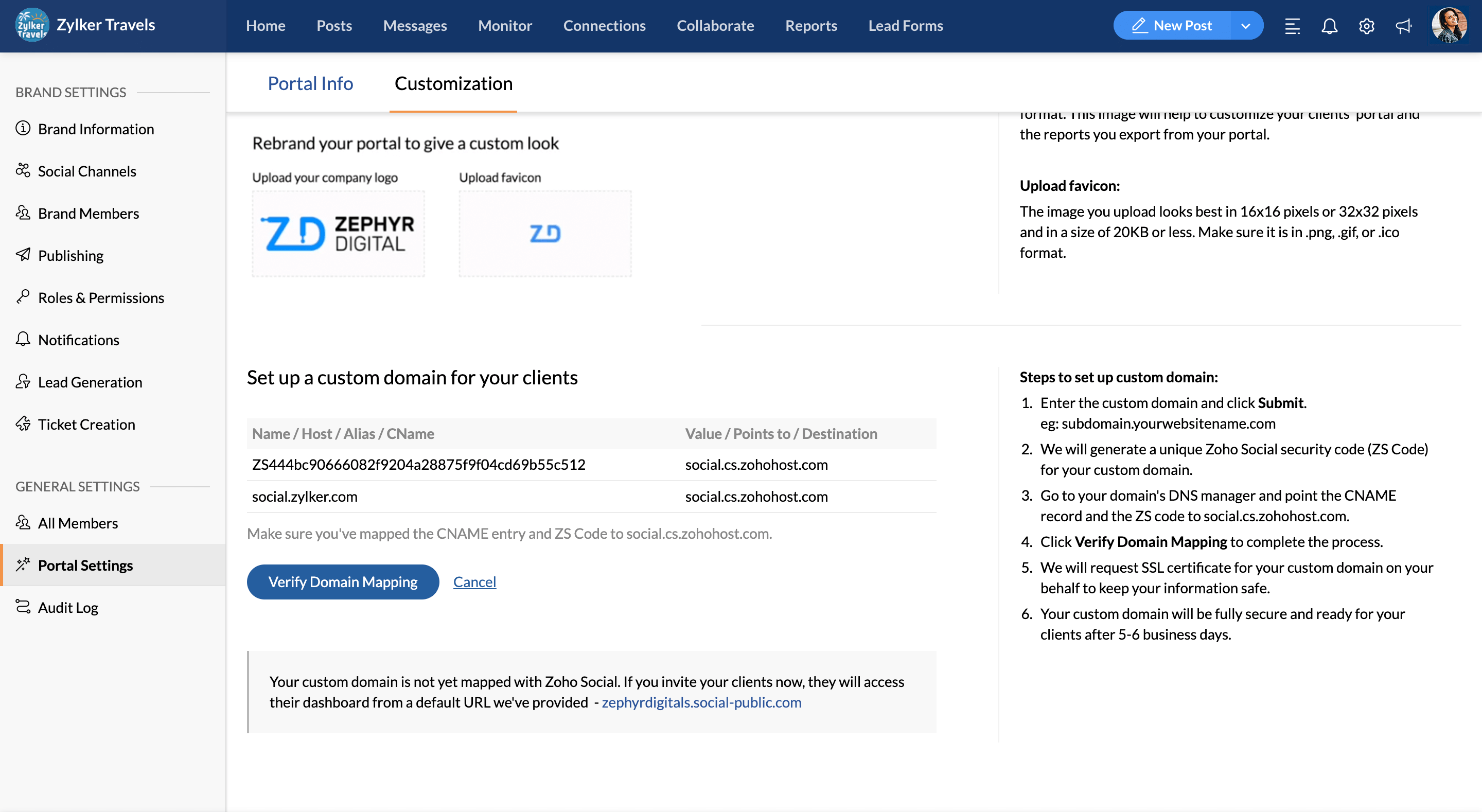The width and height of the screenshot is (1482, 812).
Task: Select the Customization tab
Action: 453,83
